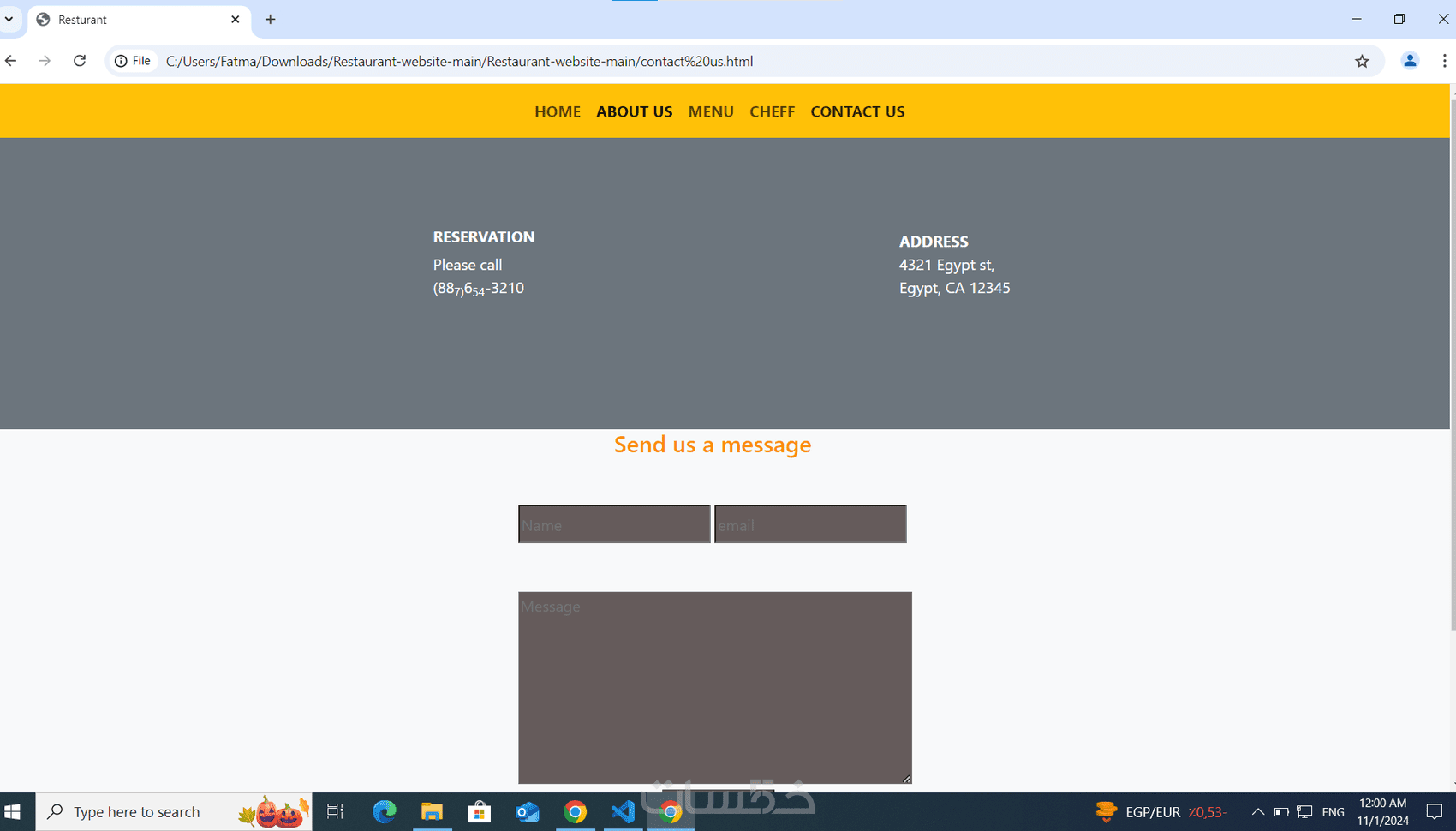View site information File icon
Screen dimensions: 1456x831
[133, 61]
